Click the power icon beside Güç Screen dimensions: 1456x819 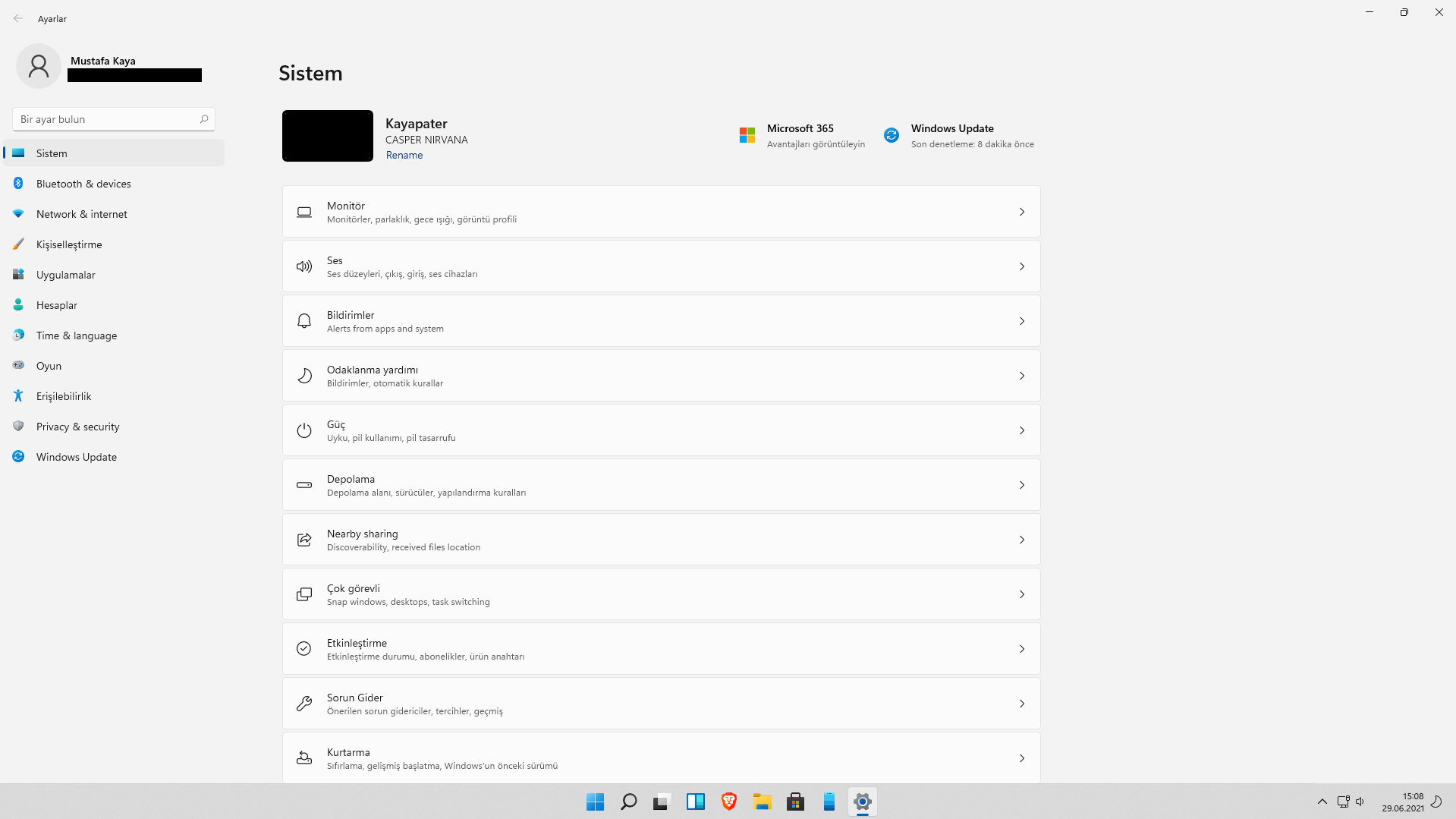coord(304,430)
